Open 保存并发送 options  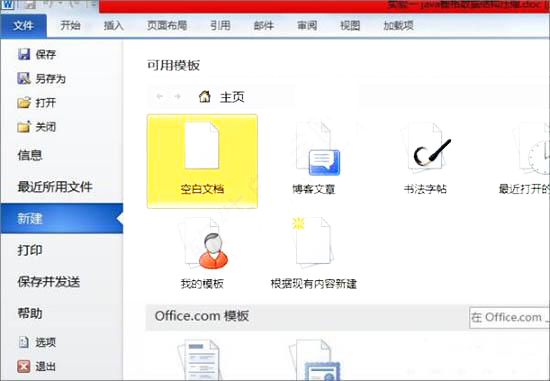click(x=49, y=282)
